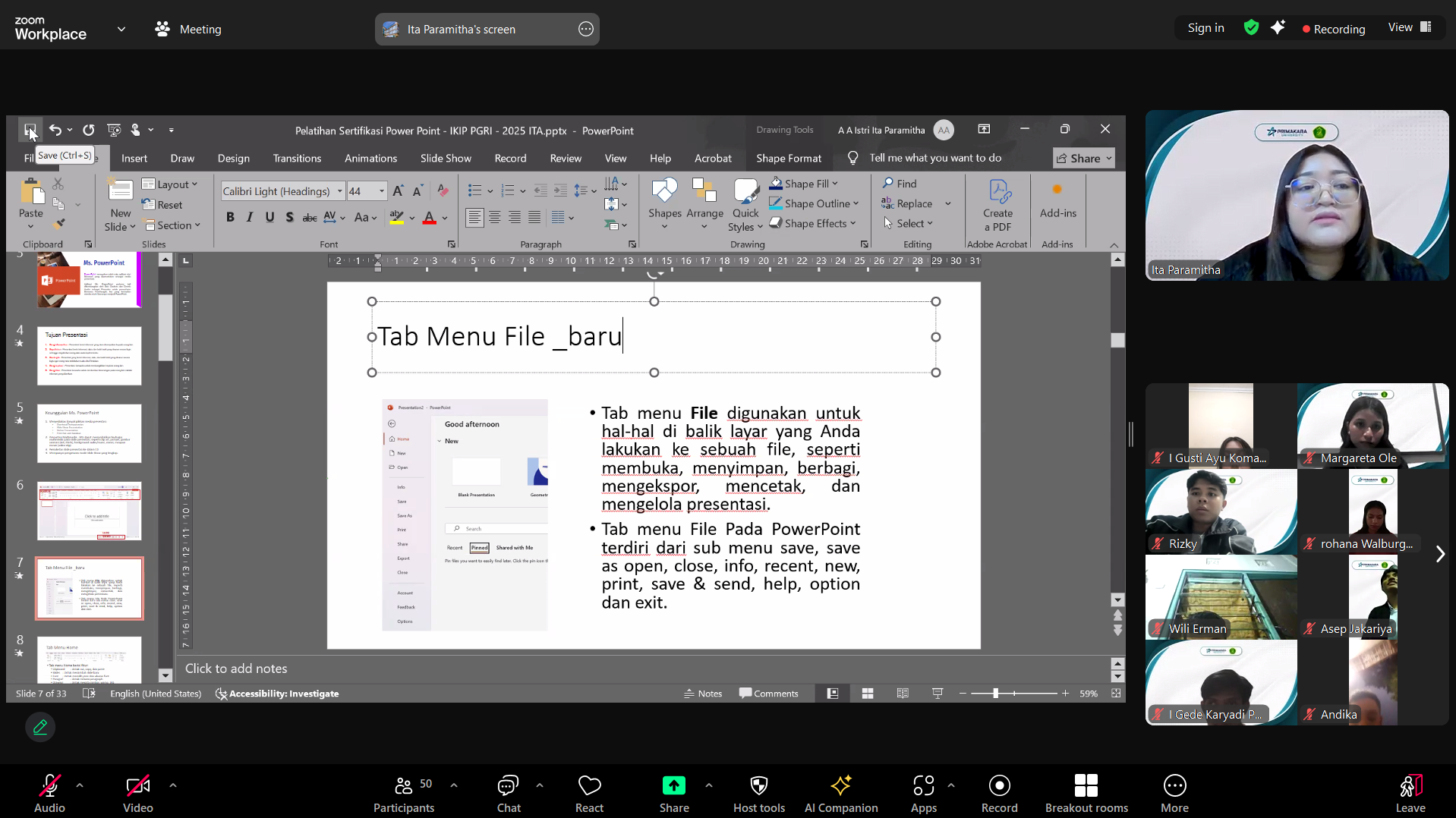The image size is (1456, 818).
Task: Open the font name dropdown
Action: (x=340, y=191)
